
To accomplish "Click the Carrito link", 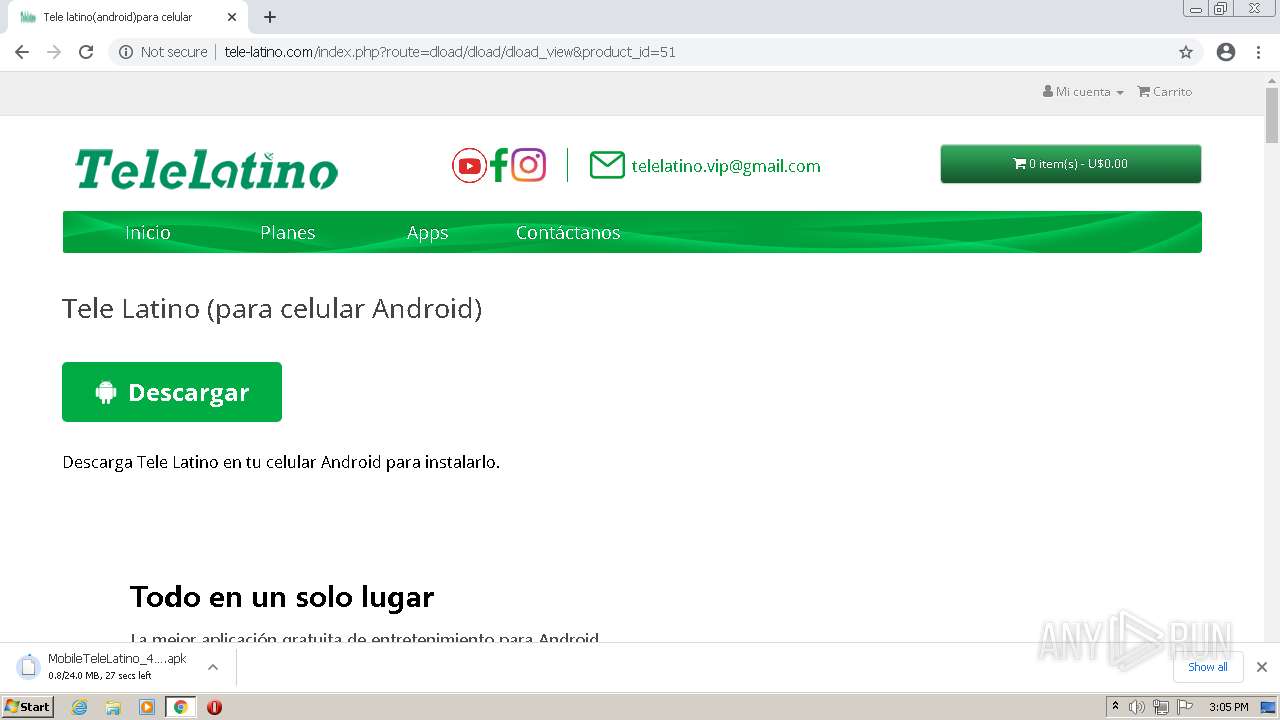I will (1164, 91).
